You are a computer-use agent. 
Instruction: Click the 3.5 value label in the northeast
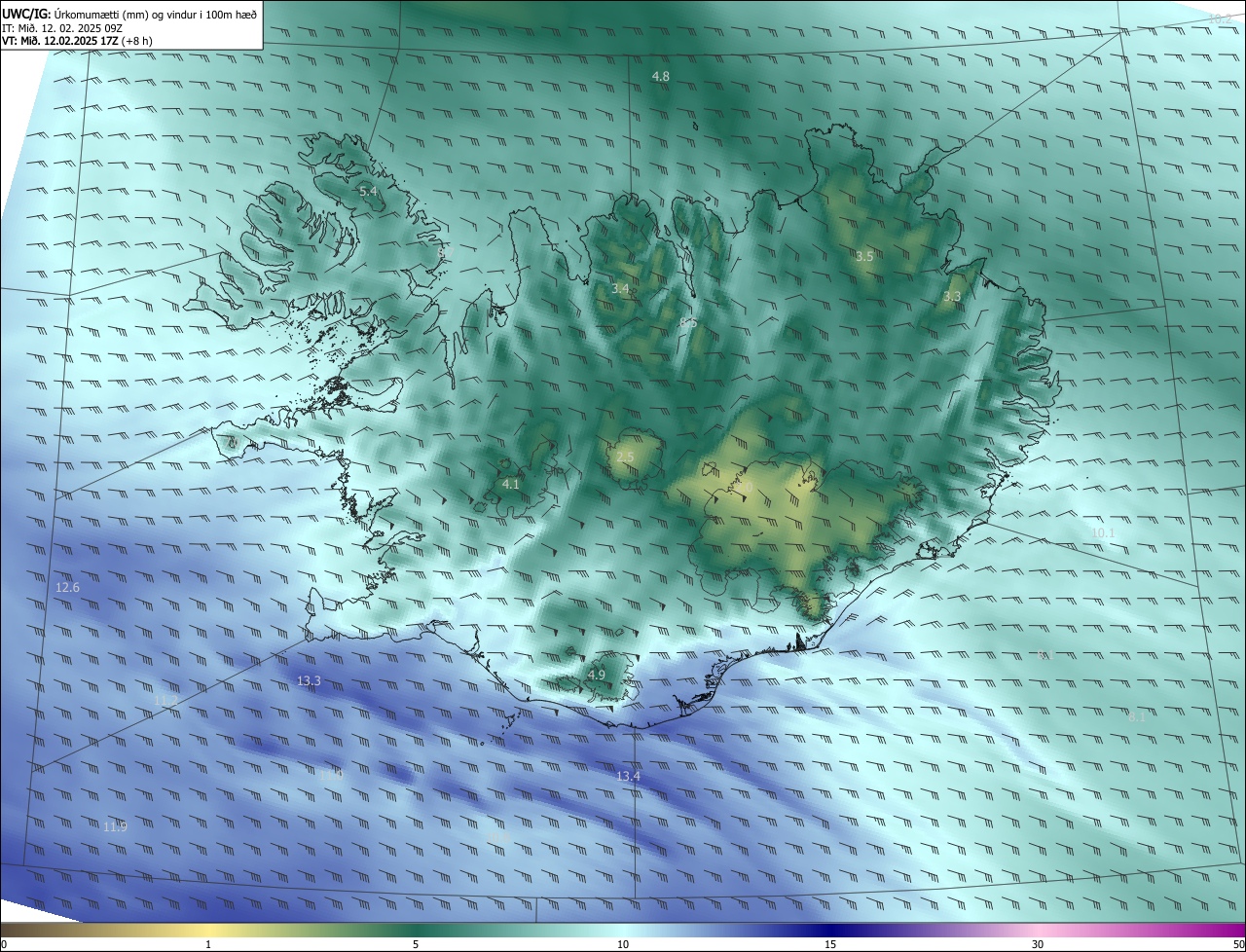coord(864,256)
